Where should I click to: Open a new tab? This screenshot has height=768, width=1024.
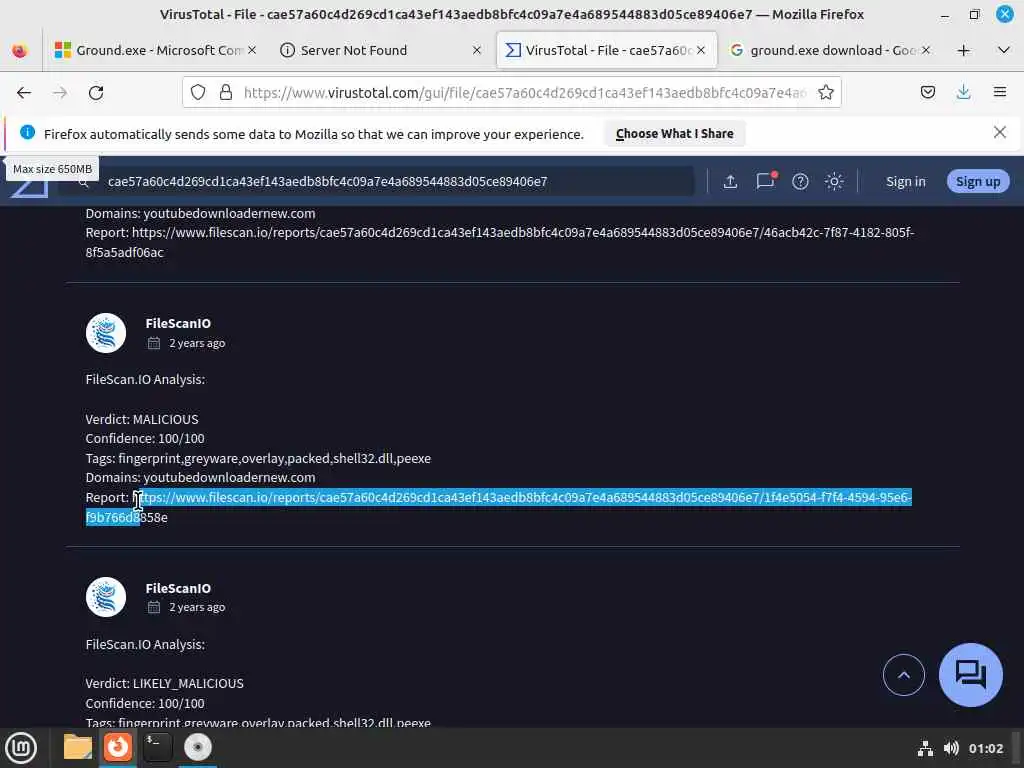[963, 50]
